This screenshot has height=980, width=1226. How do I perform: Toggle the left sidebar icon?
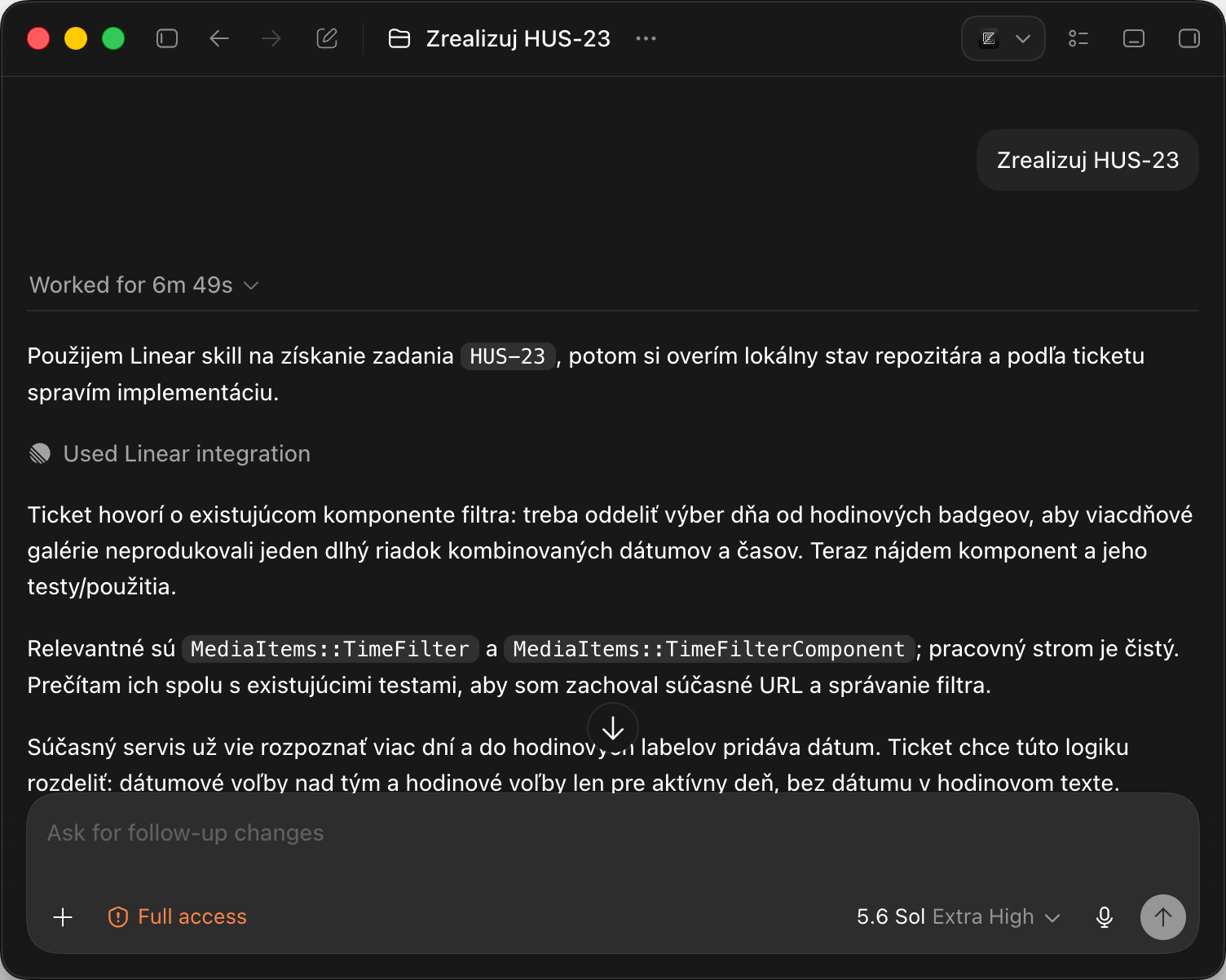(x=167, y=38)
